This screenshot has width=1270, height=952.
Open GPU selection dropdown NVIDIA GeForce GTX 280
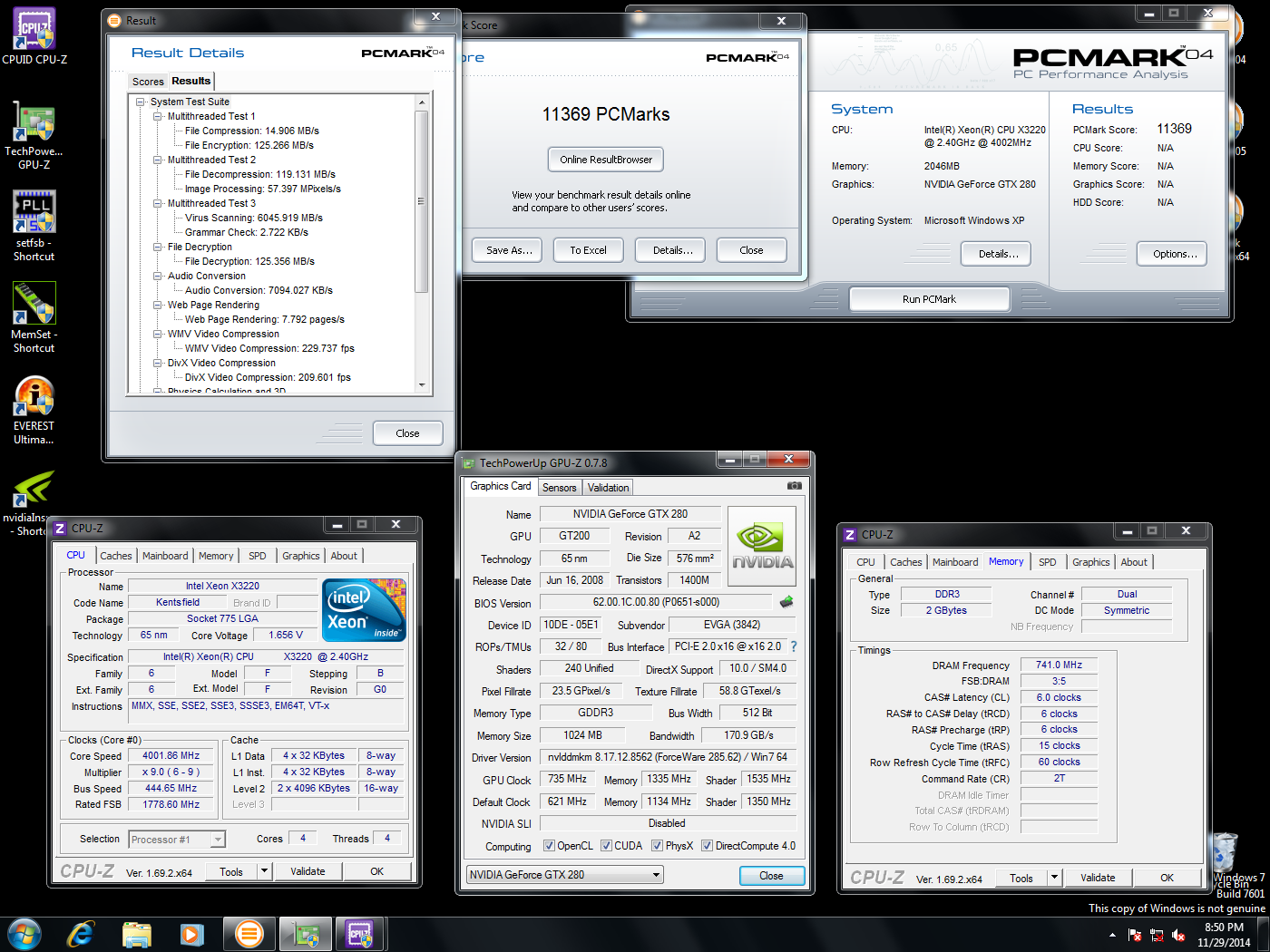tap(565, 875)
